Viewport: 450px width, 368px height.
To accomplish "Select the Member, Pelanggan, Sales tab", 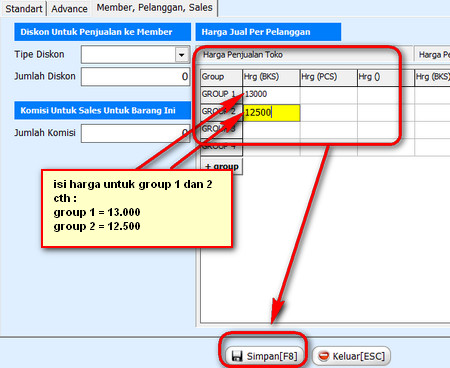I will (x=154, y=8).
